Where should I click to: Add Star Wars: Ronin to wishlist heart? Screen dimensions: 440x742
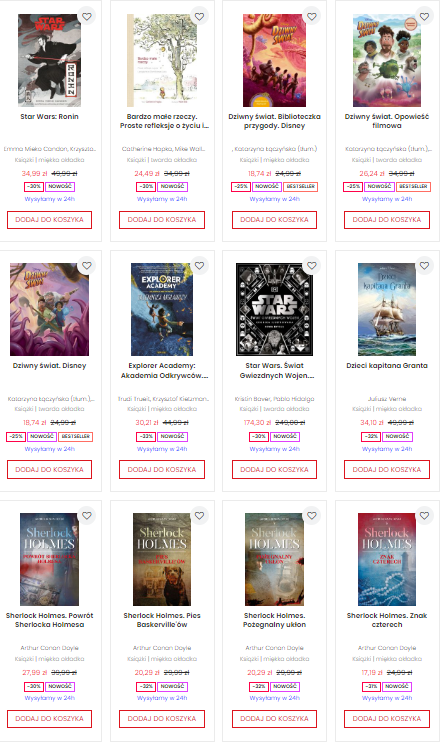[87, 17]
